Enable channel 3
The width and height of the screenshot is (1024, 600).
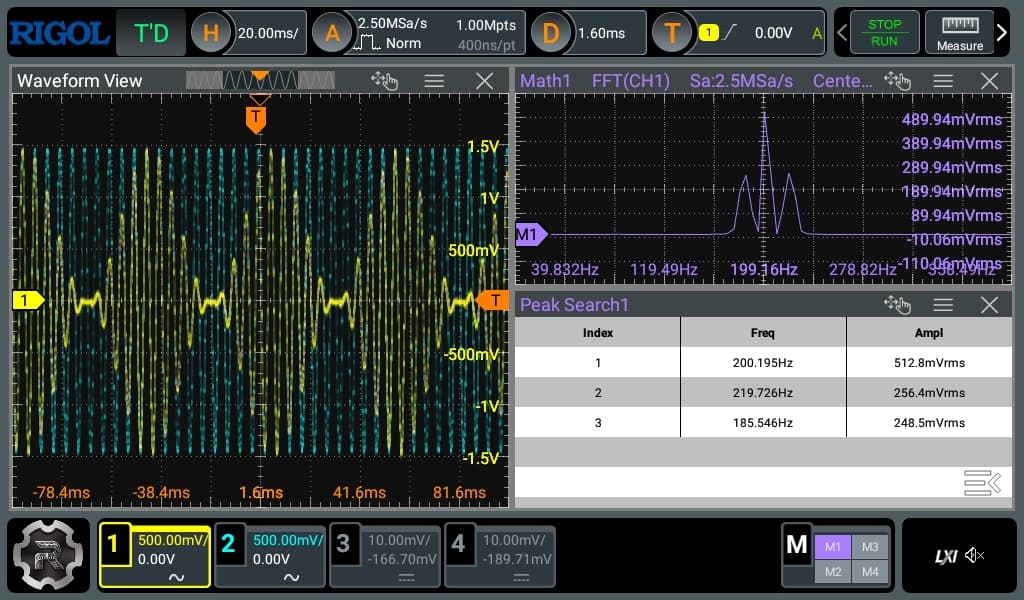pos(344,543)
